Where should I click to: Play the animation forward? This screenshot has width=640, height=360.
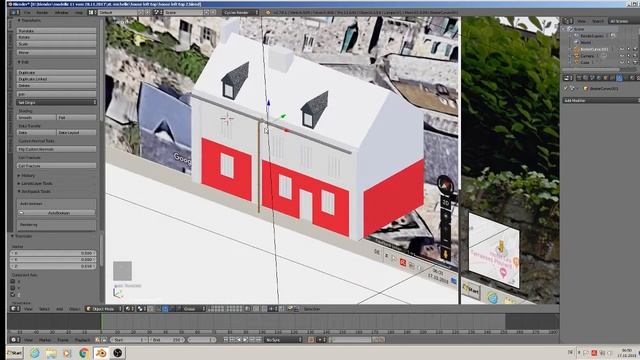(x=245, y=340)
